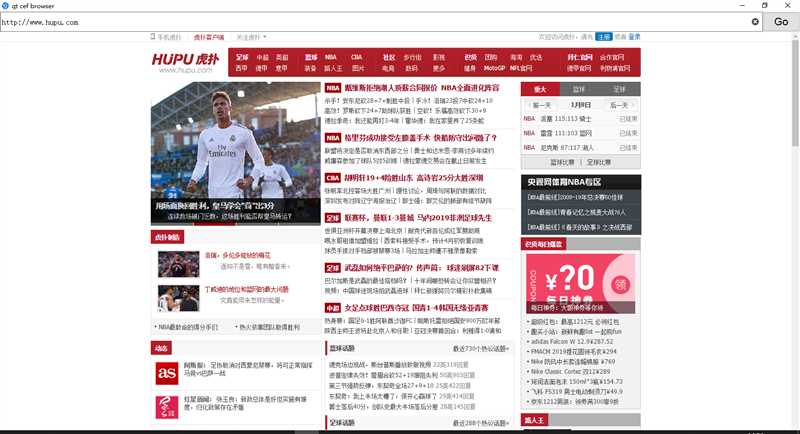This screenshot has height=434, width=800.
Task: Open the 篮球 item in red navigation bar
Action: 311,57
